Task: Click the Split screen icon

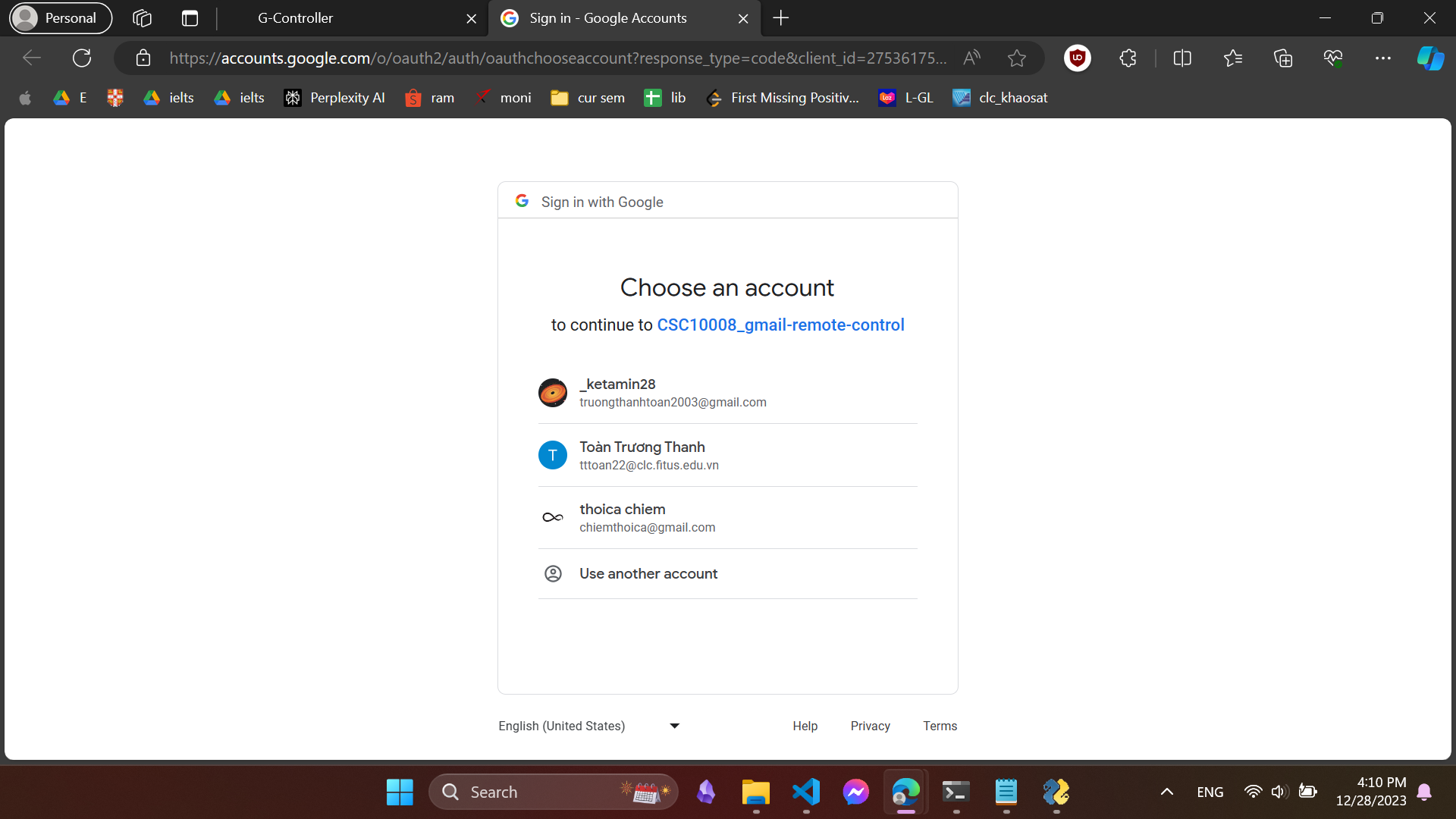Action: coord(1181,58)
